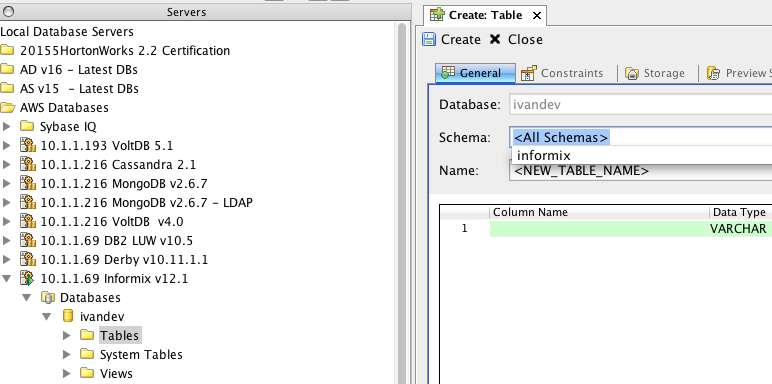
Task: Select AWS Databases tree item
Action: [64, 107]
